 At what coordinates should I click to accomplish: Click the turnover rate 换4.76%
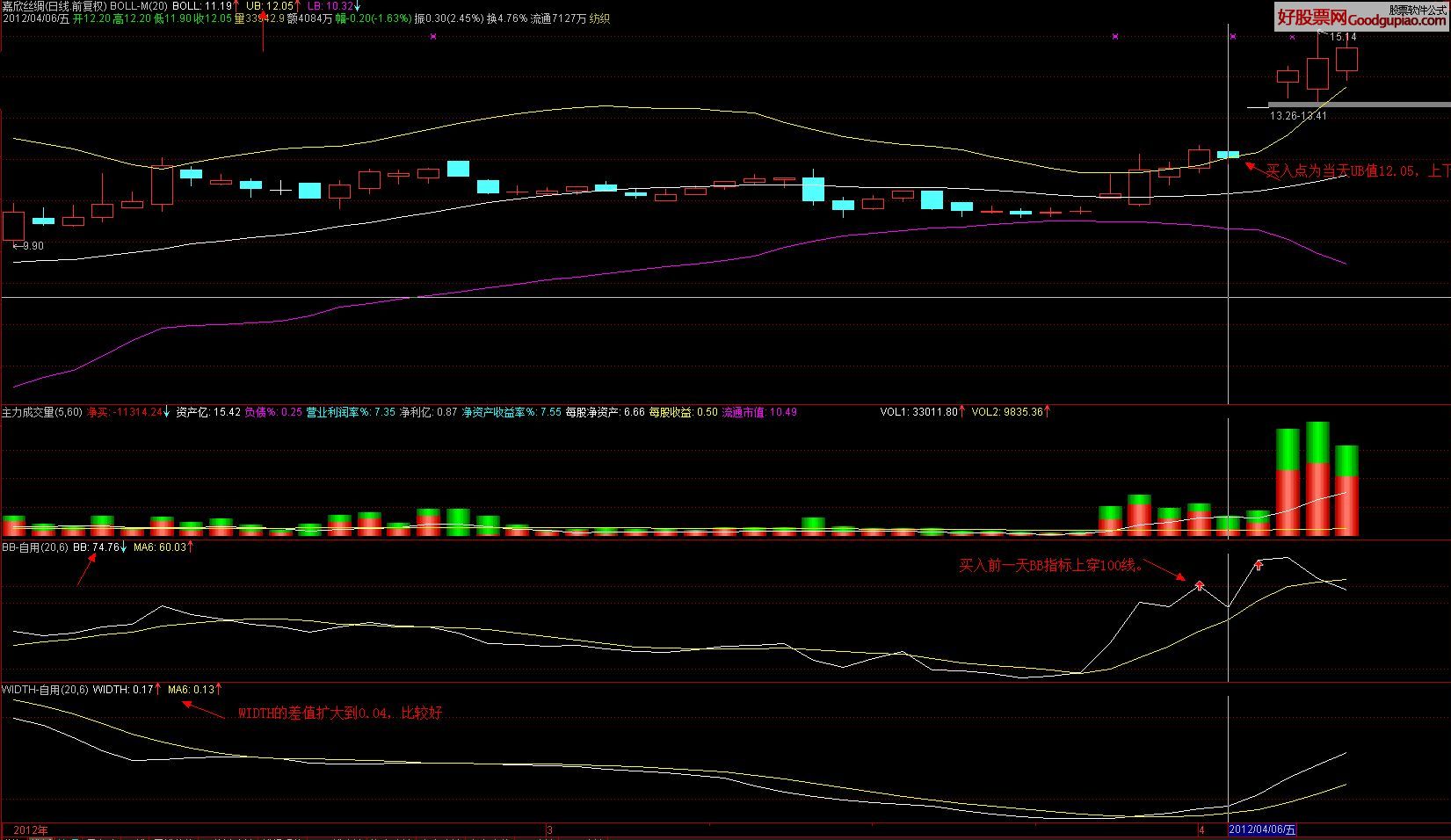[x=505, y=18]
